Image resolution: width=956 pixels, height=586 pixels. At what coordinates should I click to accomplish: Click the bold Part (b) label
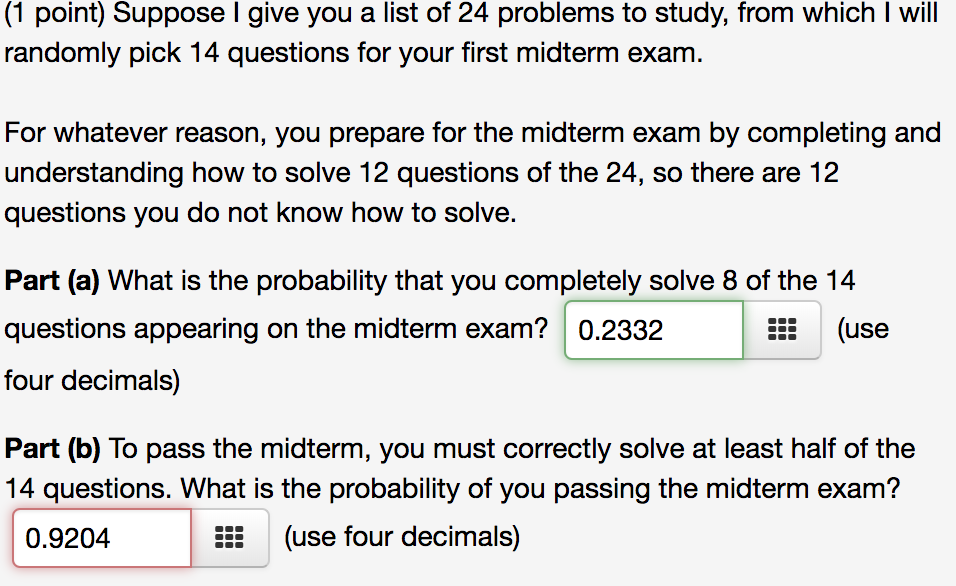[x=52, y=449]
